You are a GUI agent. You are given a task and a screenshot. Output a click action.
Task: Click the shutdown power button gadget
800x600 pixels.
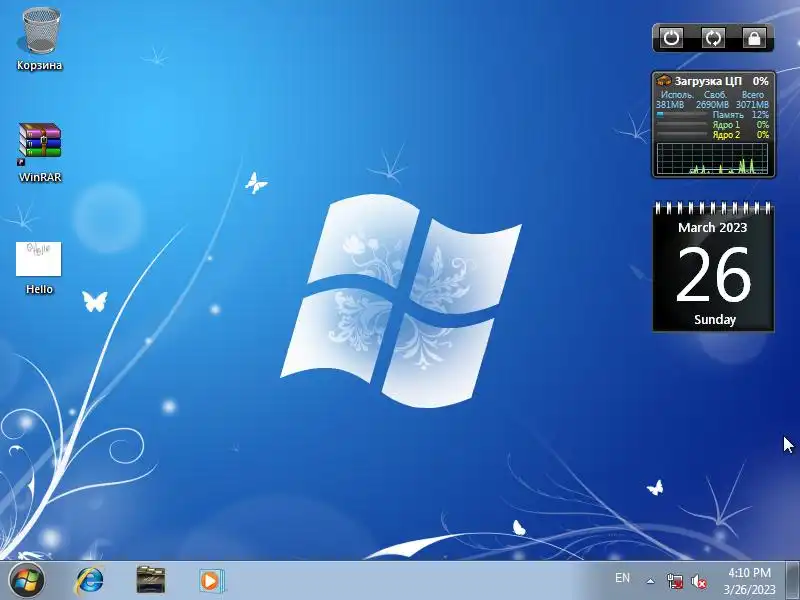pos(671,38)
